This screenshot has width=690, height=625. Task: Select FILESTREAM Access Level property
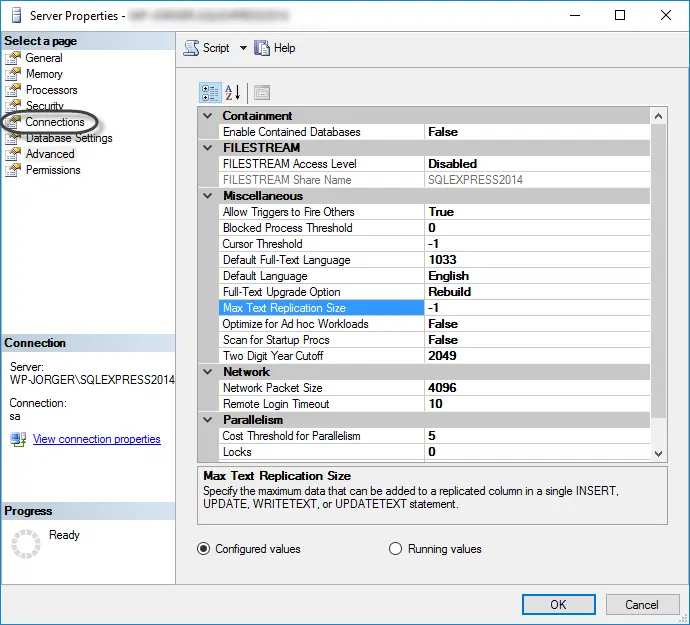tap(321, 164)
